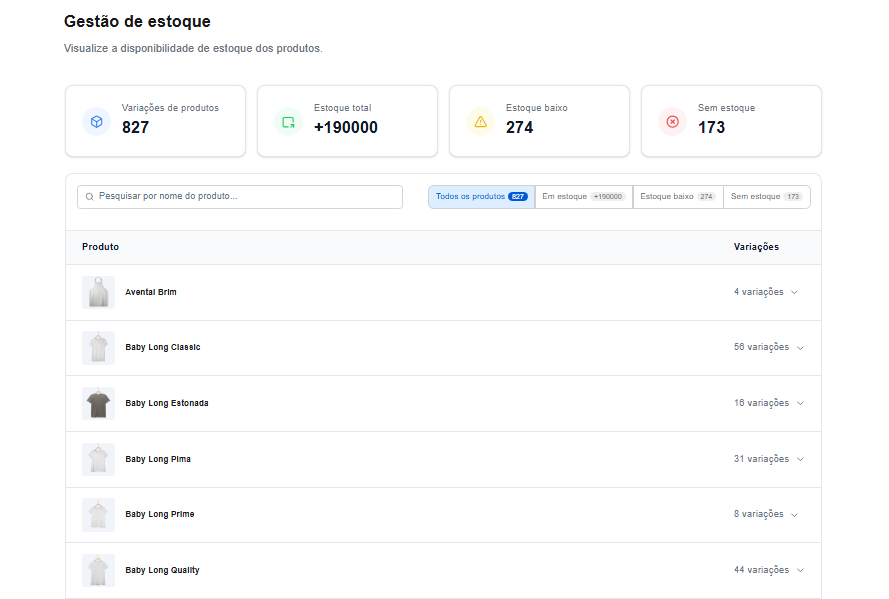Click the Variações column header
This screenshot has height=599, width=889.
click(x=756, y=247)
